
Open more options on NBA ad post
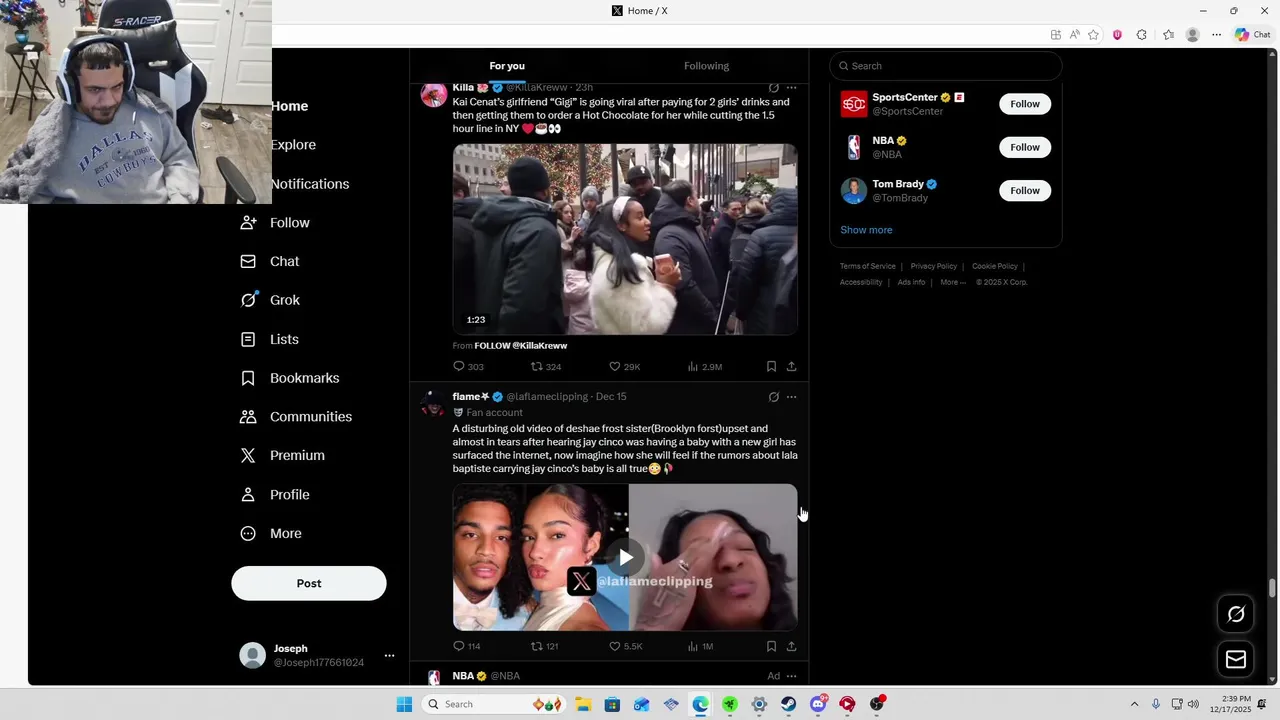[791, 676]
